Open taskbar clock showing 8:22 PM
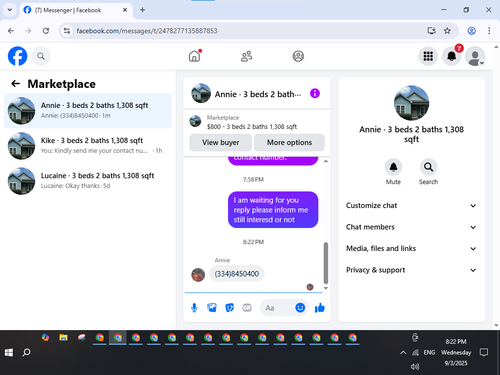The image size is (500, 375). pyautogui.click(x=456, y=352)
